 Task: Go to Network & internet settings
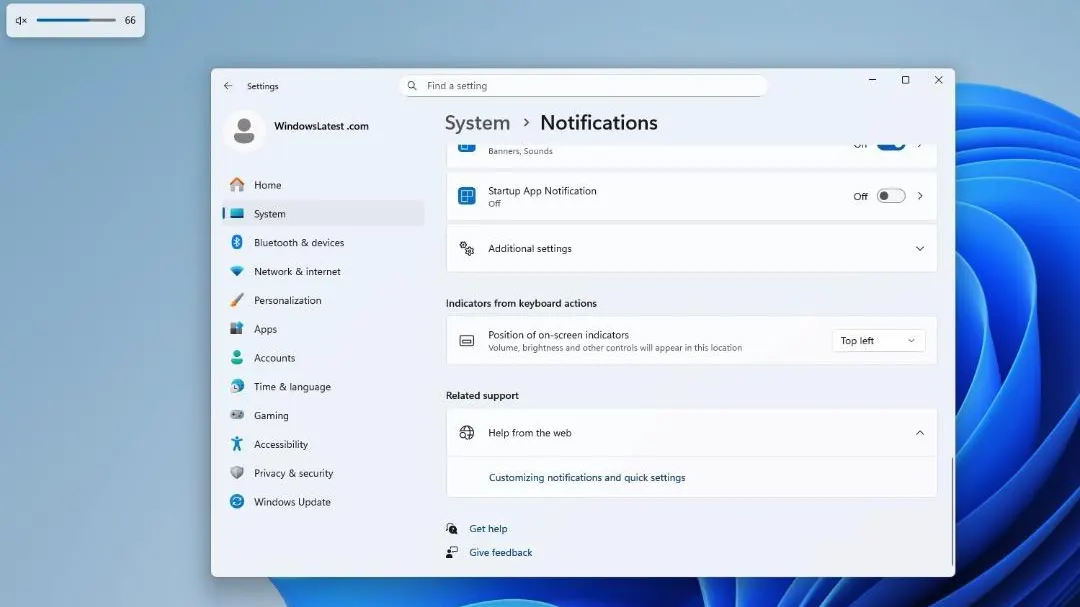click(296, 272)
